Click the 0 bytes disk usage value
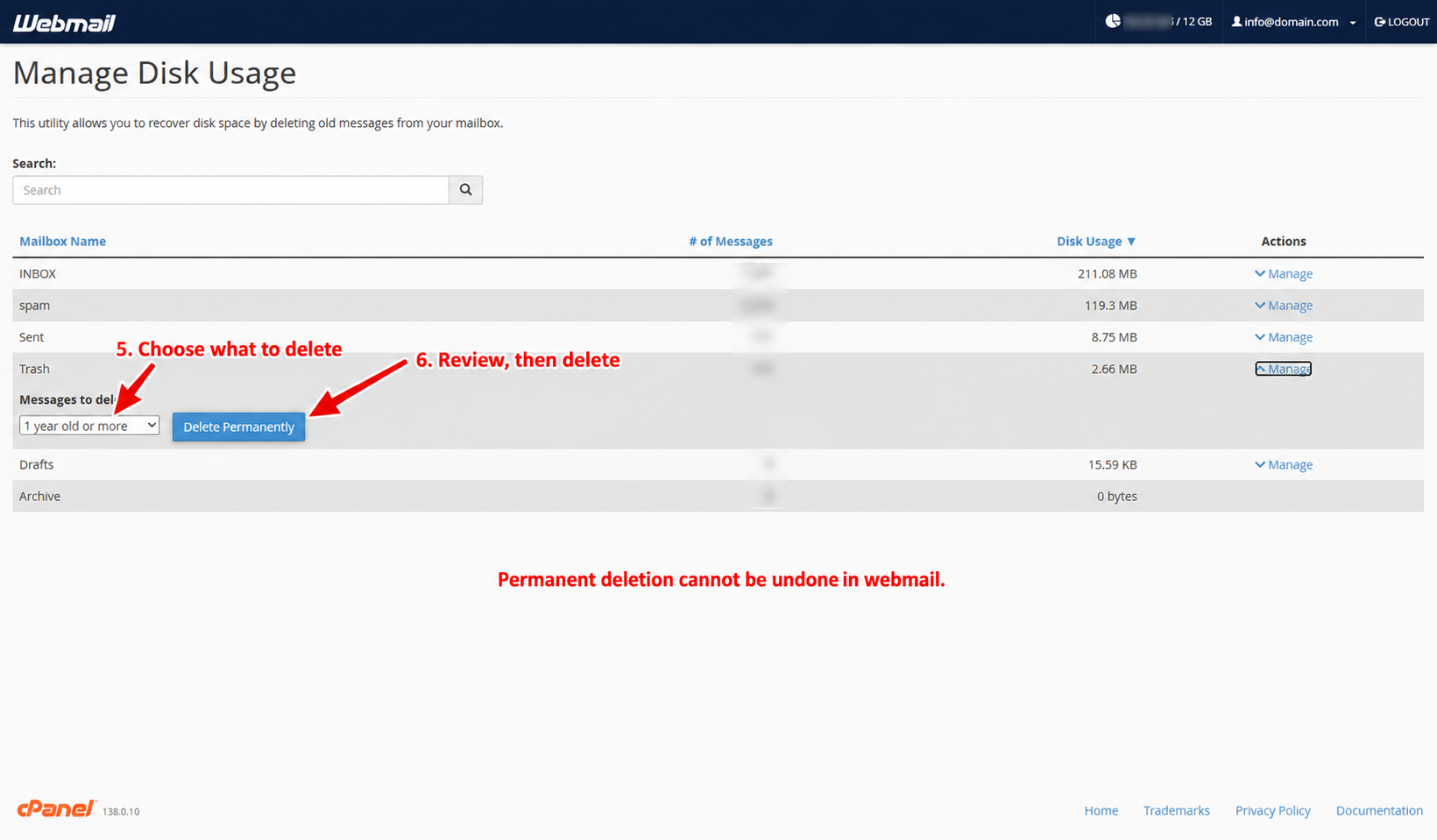This screenshot has width=1437, height=840. pyautogui.click(x=1117, y=496)
